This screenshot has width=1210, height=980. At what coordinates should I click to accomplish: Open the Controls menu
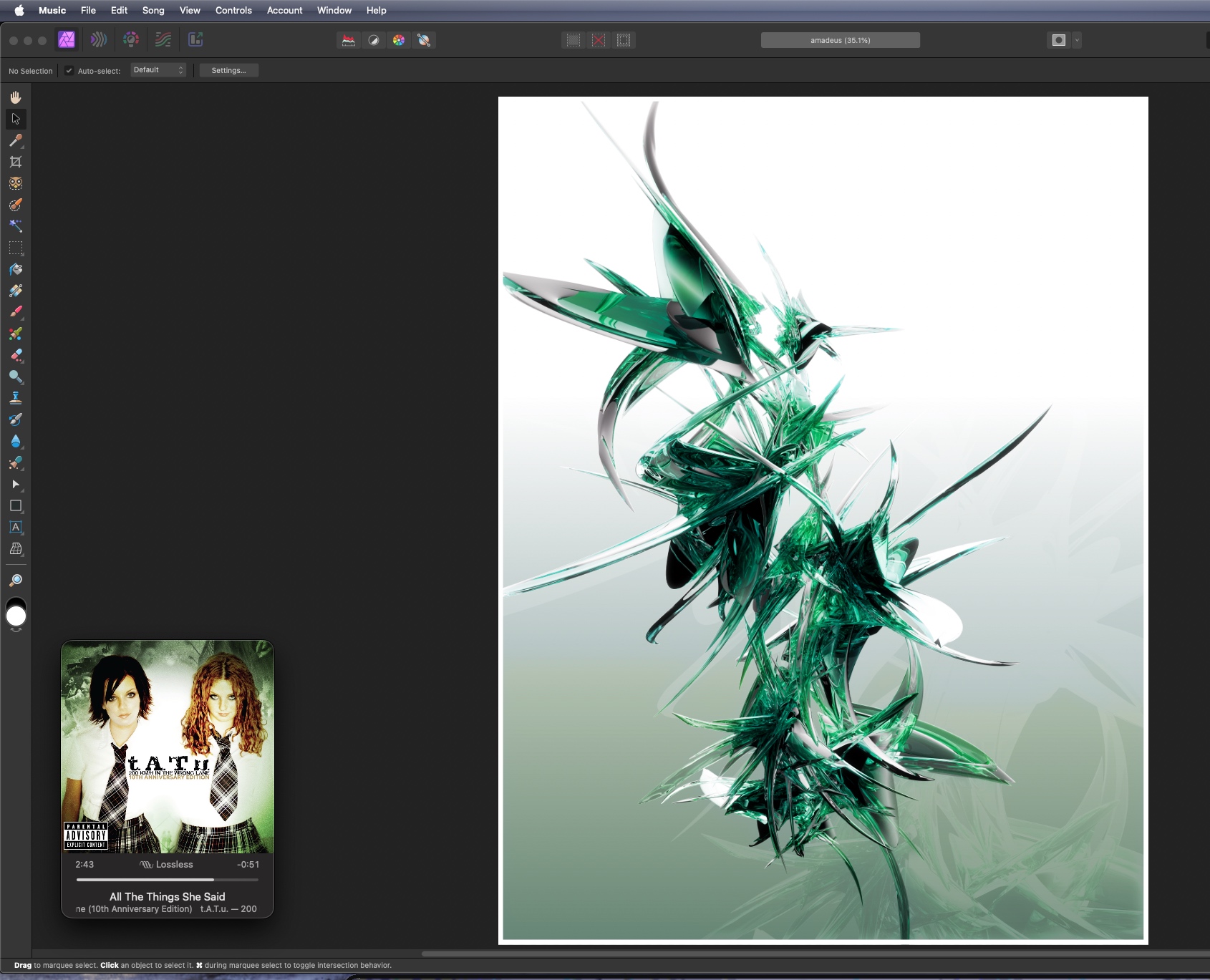click(x=233, y=10)
